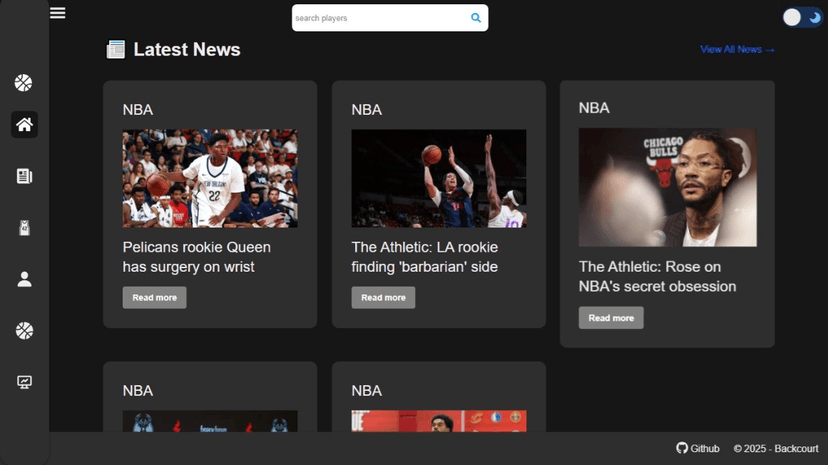The height and width of the screenshot is (465, 828).
Task: Read more on LA rookie barbarian article
Action: [383, 298]
